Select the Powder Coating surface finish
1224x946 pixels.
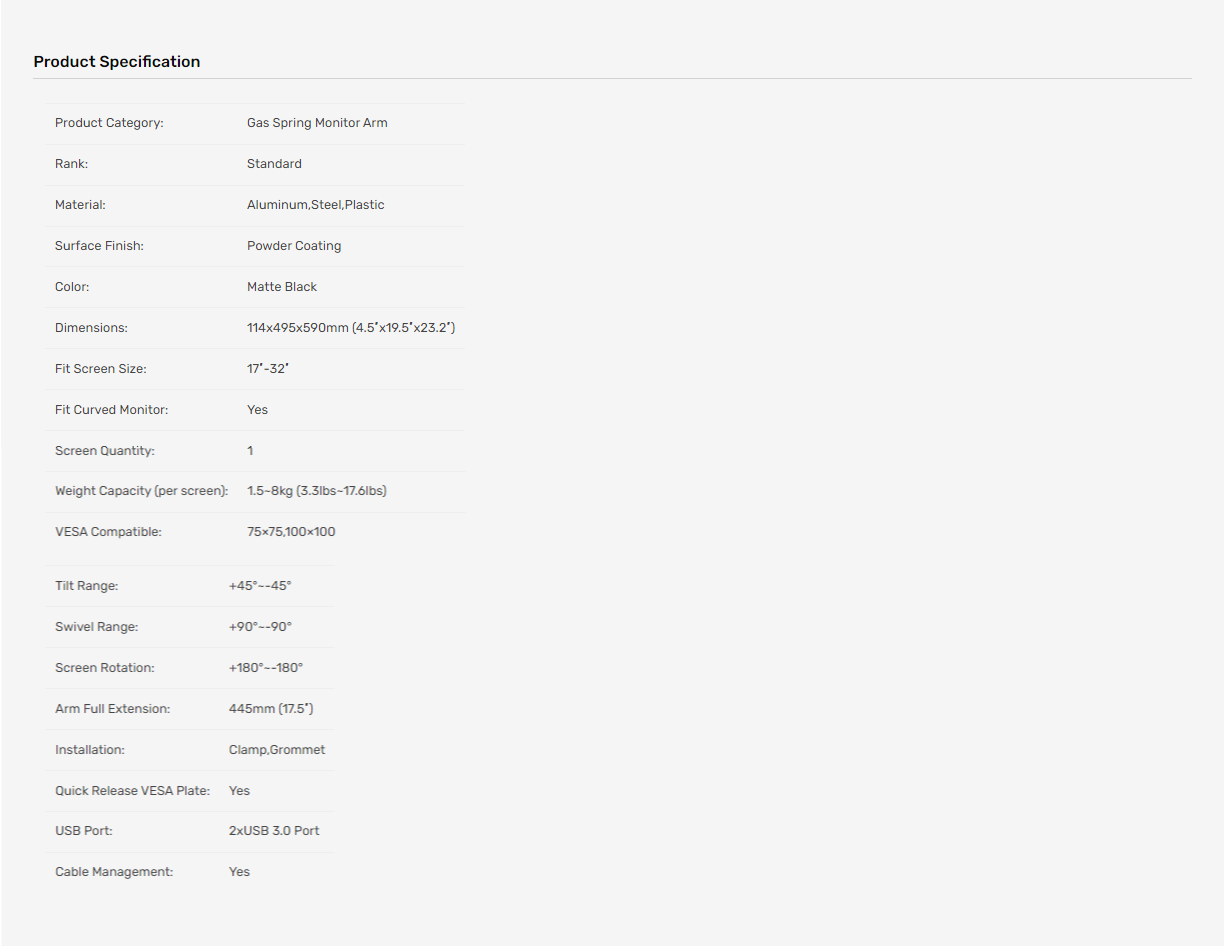pos(294,246)
